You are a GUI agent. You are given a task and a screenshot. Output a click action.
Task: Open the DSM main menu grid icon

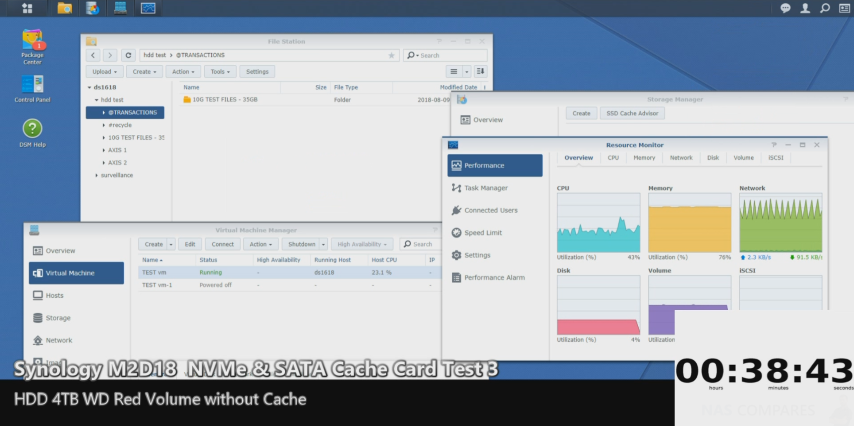pos(26,8)
